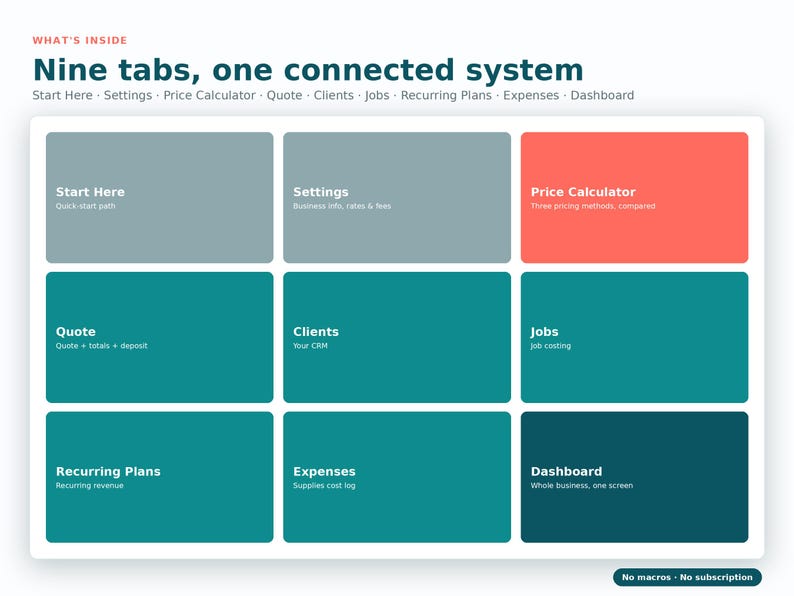The image size is (794, 596).
Task: Click 'Your CRM' text
Action: point(310,346)
